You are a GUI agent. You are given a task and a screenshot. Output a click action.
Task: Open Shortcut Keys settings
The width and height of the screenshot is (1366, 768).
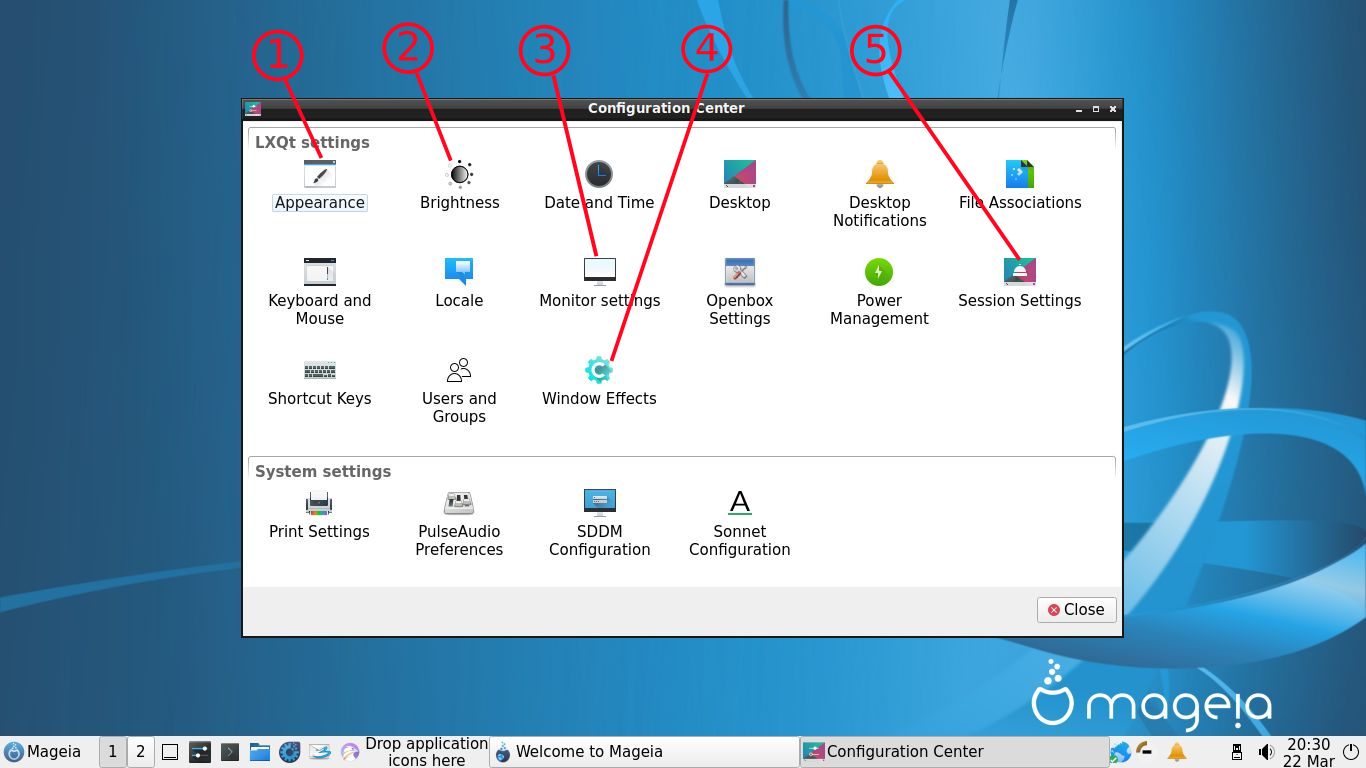[320, 370]
